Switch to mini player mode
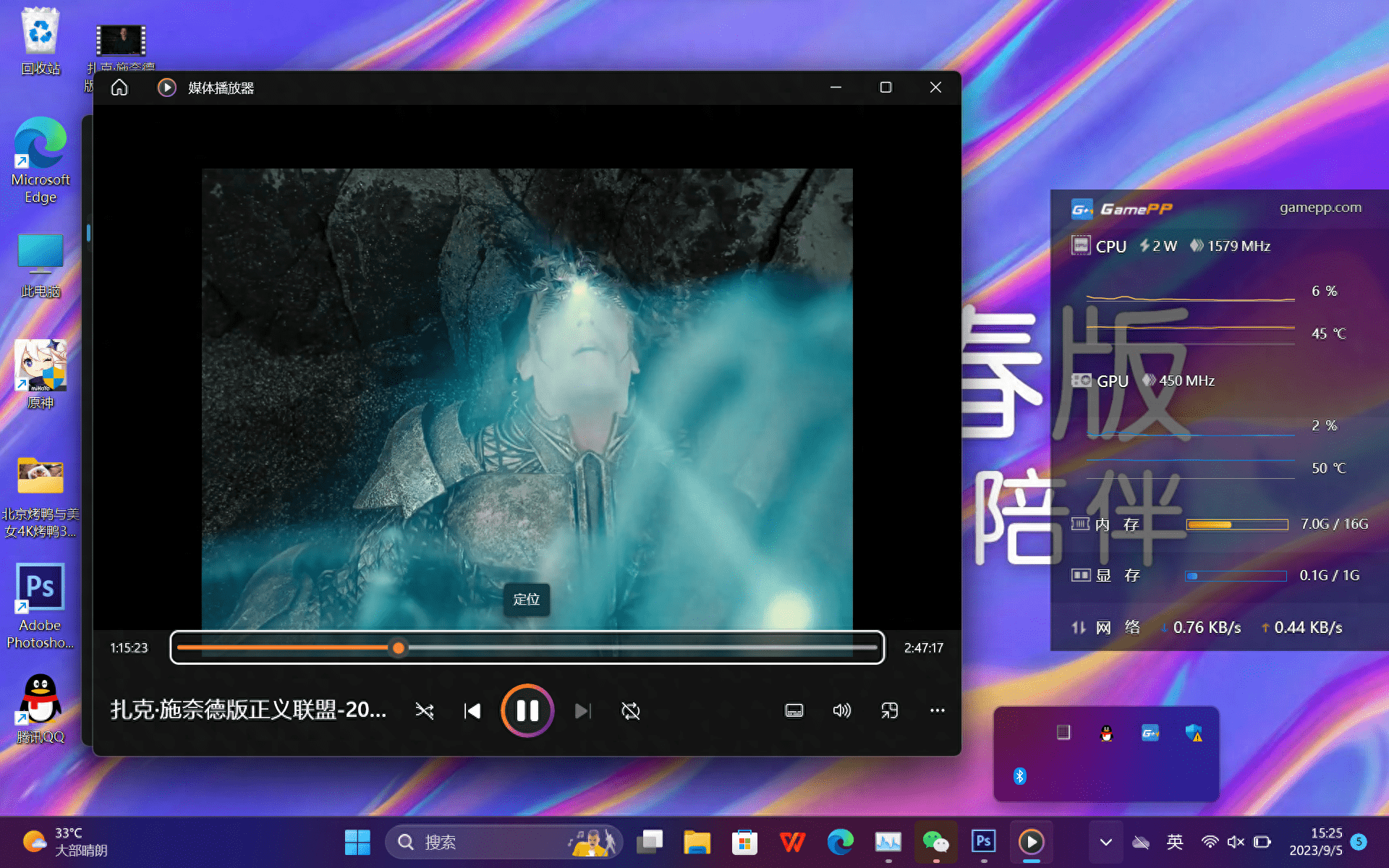This screenshot has height=868, width=1389. point(889,710)
